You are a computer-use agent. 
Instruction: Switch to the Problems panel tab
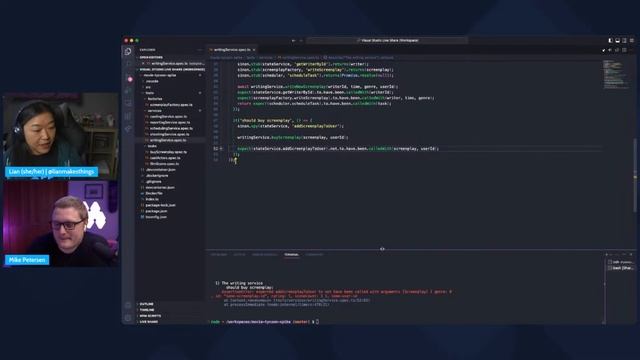pyautogui.click(x=219, y=255)
